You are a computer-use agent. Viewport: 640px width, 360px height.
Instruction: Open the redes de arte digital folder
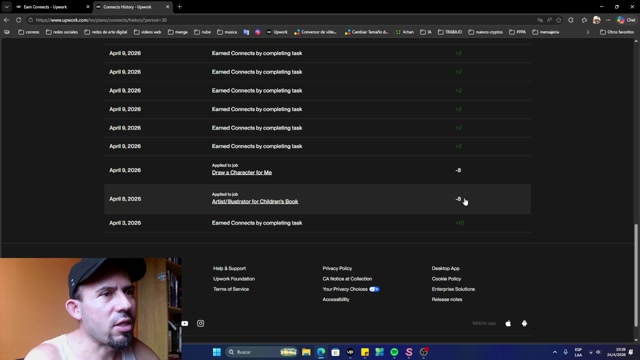click(106, 32)
